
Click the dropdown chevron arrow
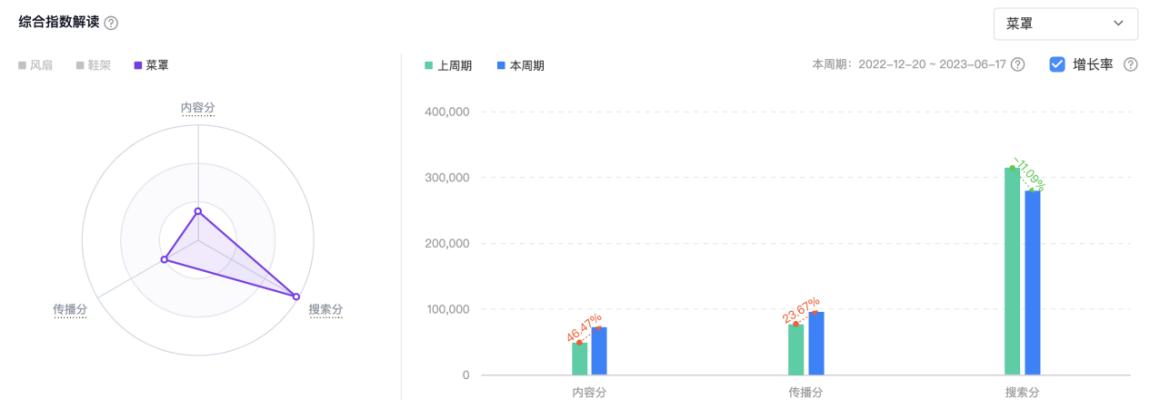1118,24
